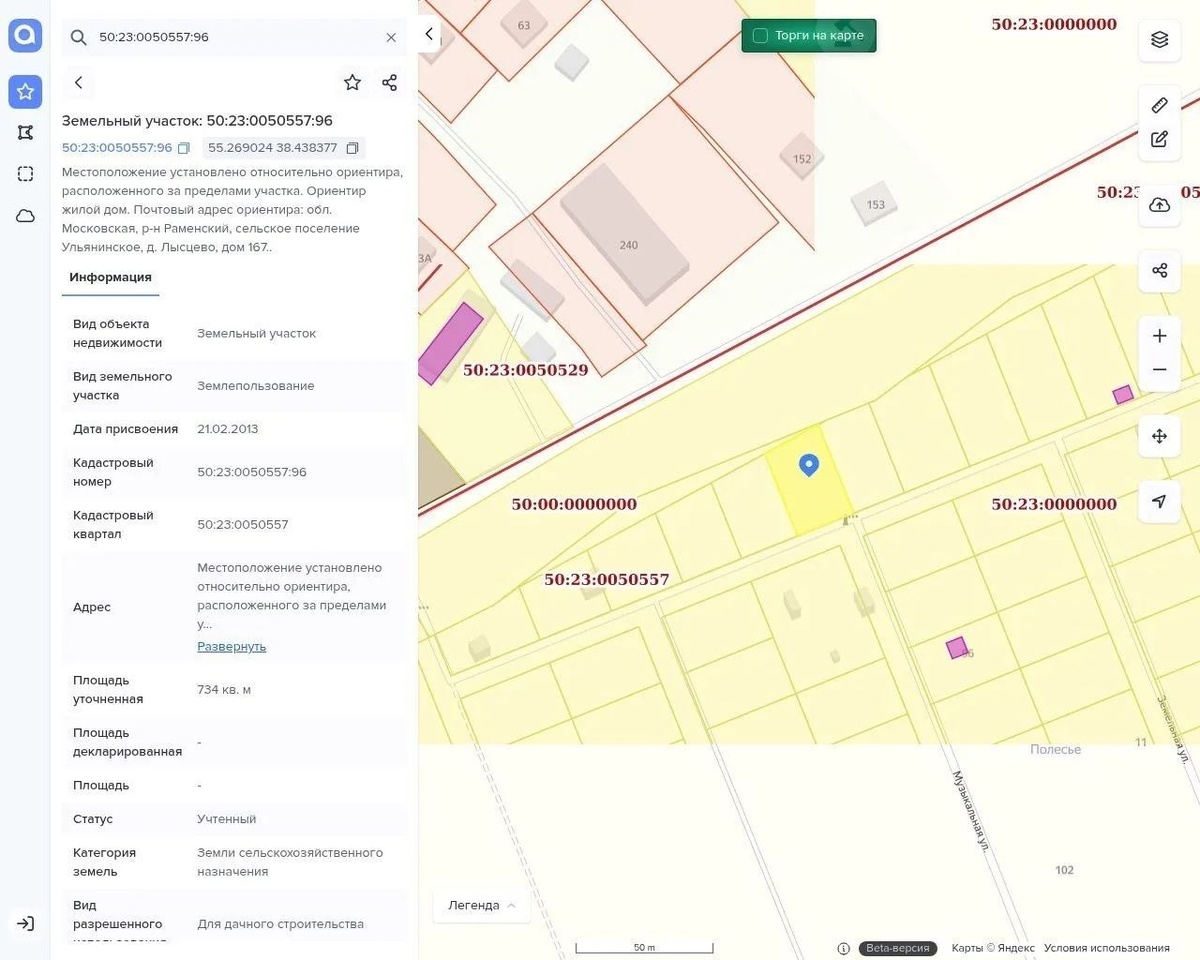
Task: Click cadastral link 50:23:0050557:96
Action: pyautogui.click(x=117, y=148)
